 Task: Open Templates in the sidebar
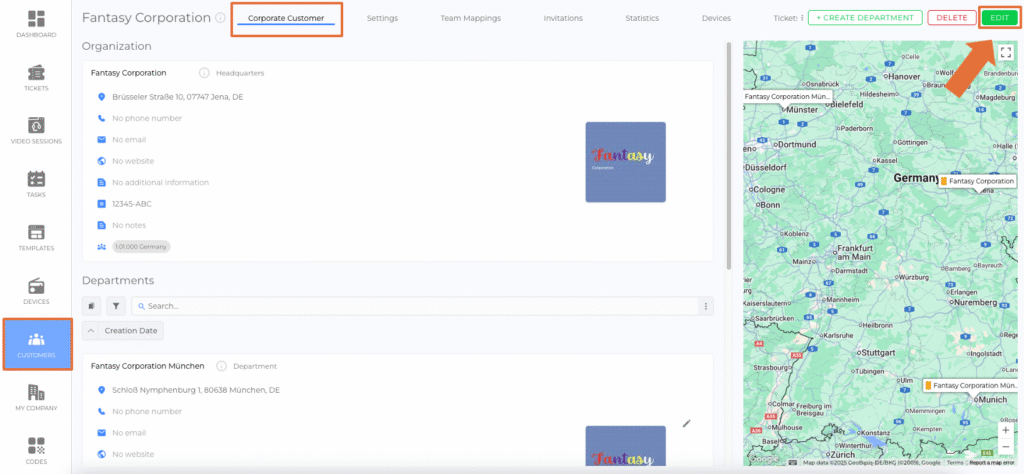(x=36, y=237)
